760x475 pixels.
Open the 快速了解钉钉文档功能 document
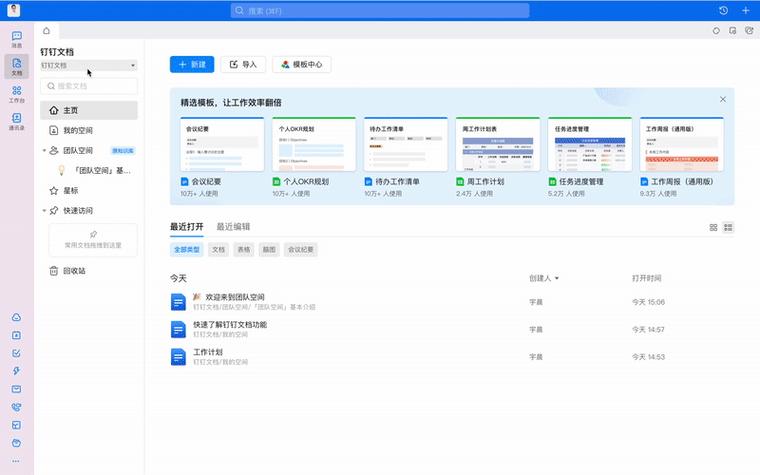(x=230, y=325)
